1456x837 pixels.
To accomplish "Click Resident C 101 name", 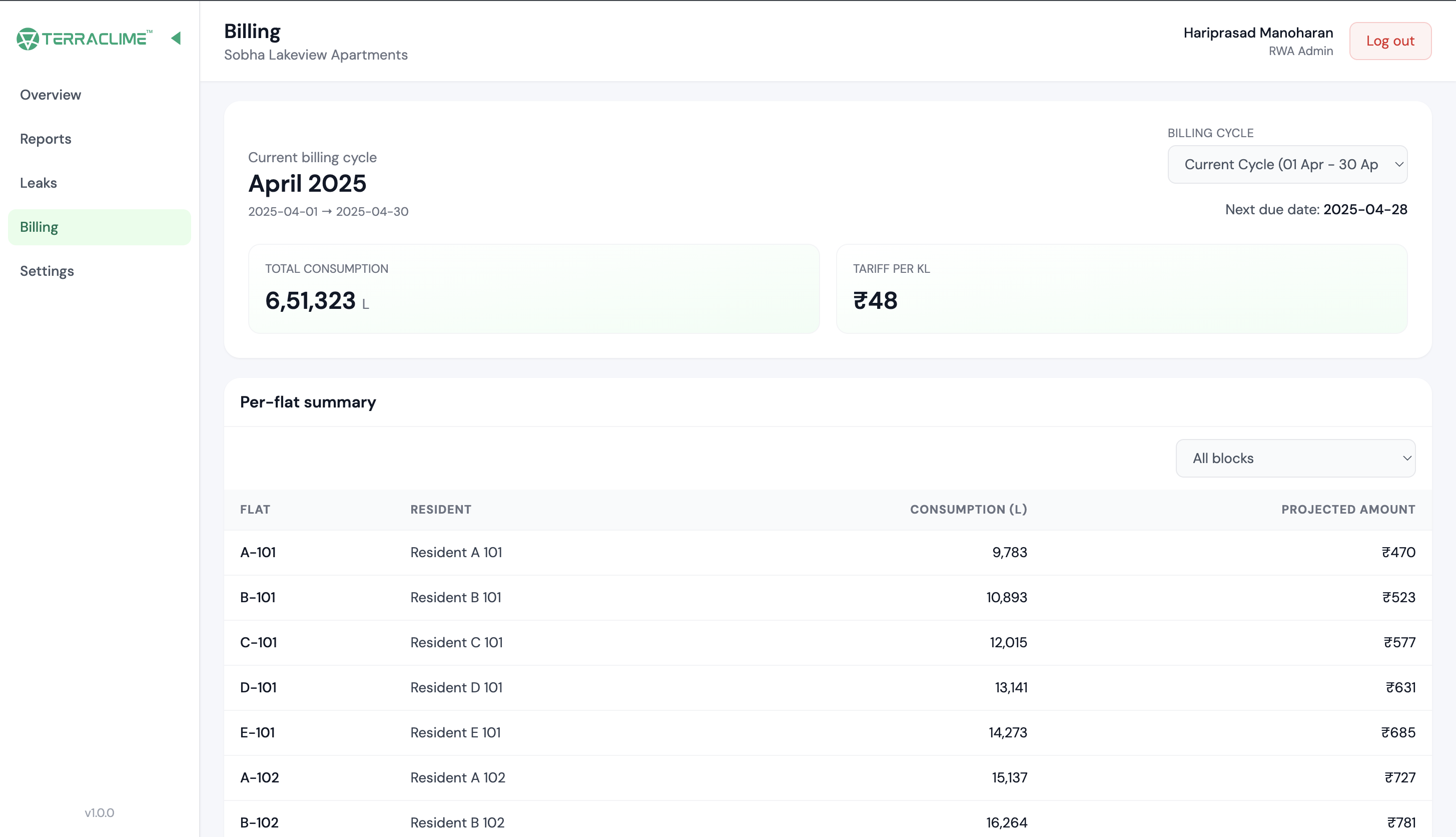I will coord(456,642).
